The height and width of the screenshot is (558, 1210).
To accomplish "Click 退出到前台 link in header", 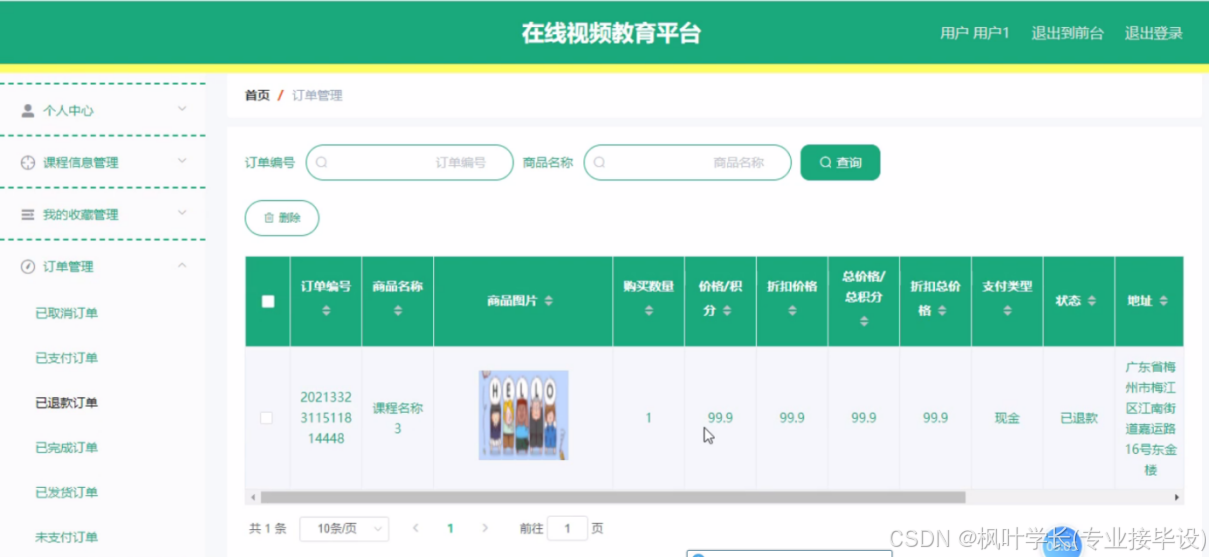I will (1067, 33).
